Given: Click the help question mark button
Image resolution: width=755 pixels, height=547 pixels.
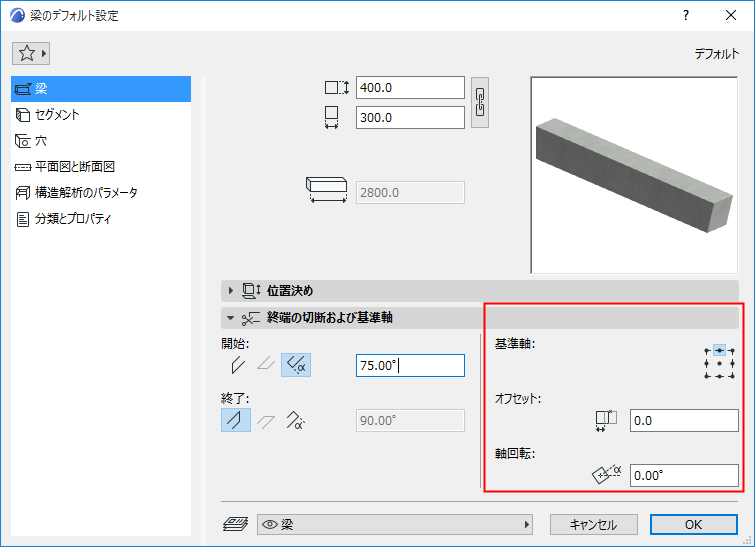Looking at the screenshot, I should (x=686, y=15).
